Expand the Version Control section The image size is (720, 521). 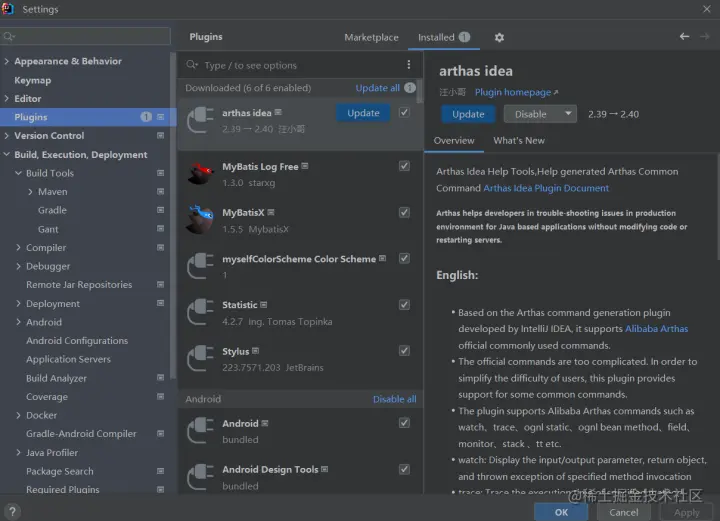tap(6, 135)
